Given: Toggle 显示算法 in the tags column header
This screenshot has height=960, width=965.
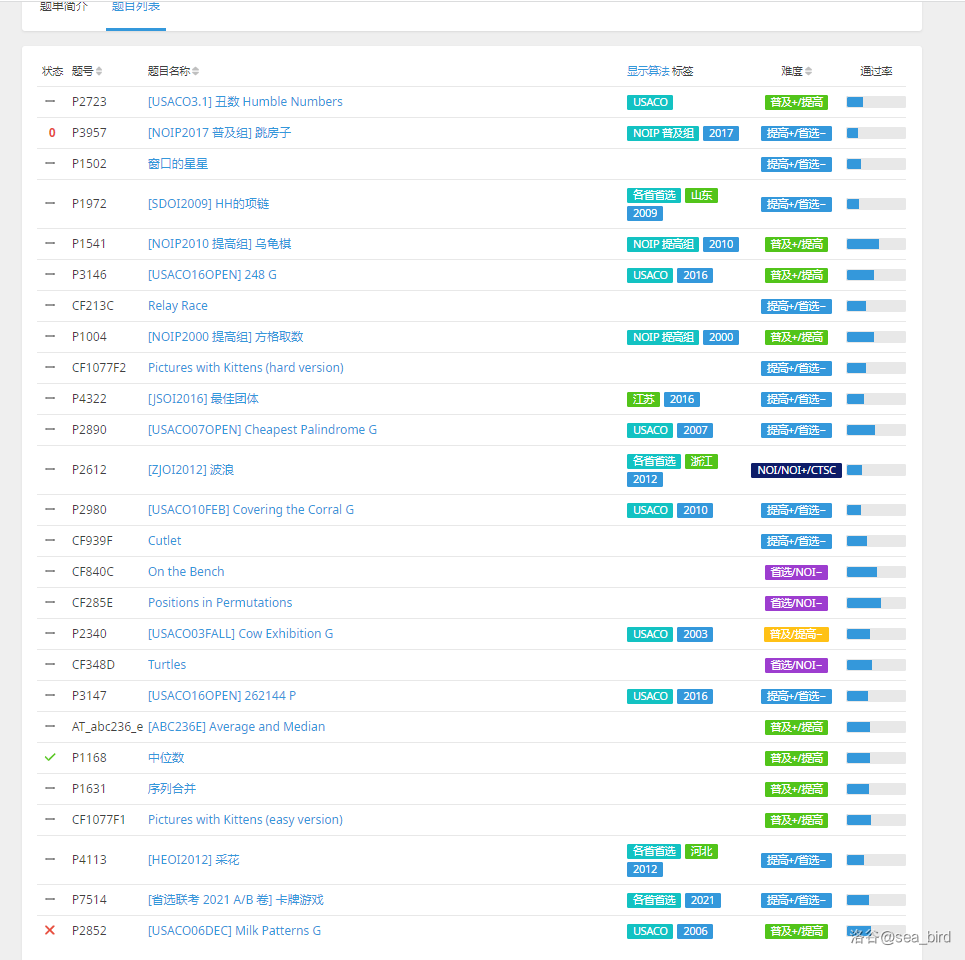Looking at the screenshot, I should 648,71.
